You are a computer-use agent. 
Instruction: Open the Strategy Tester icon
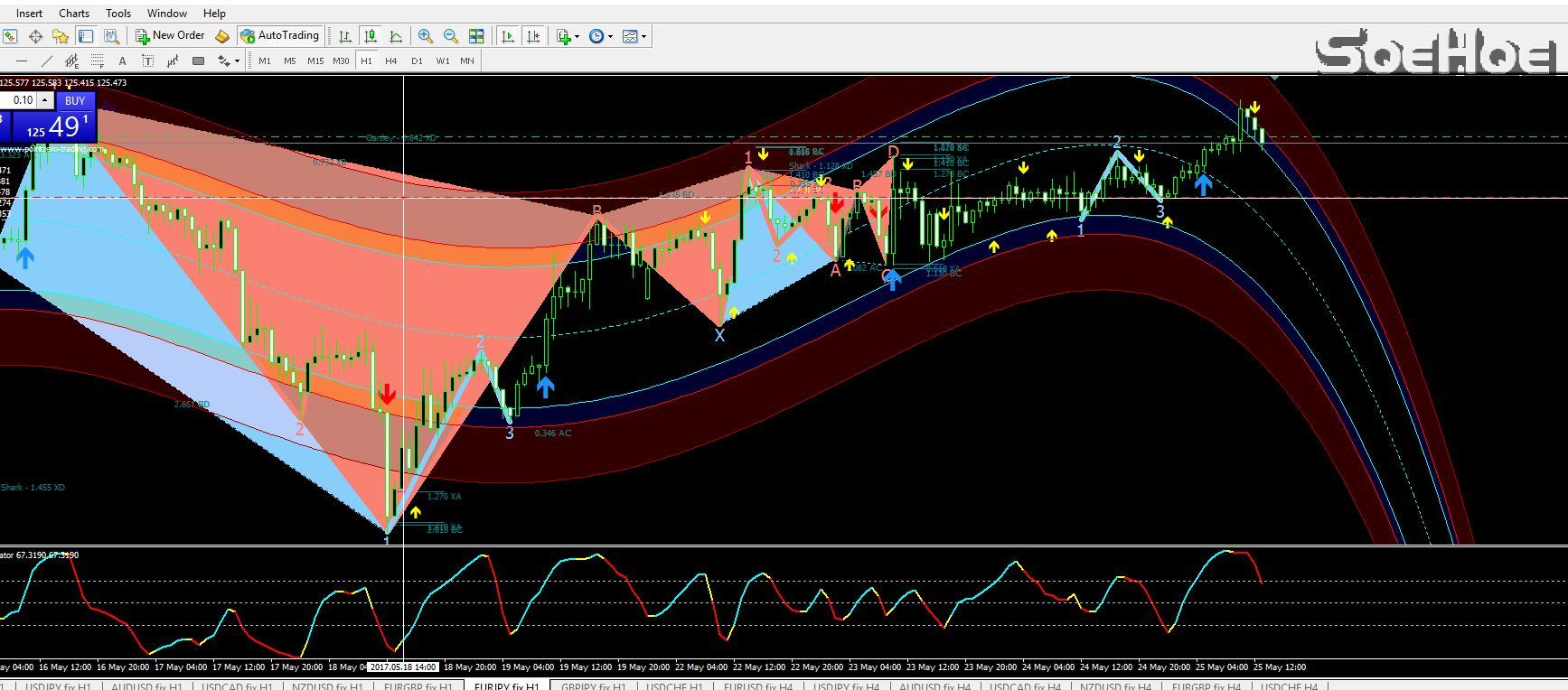[x=111, y=36]
